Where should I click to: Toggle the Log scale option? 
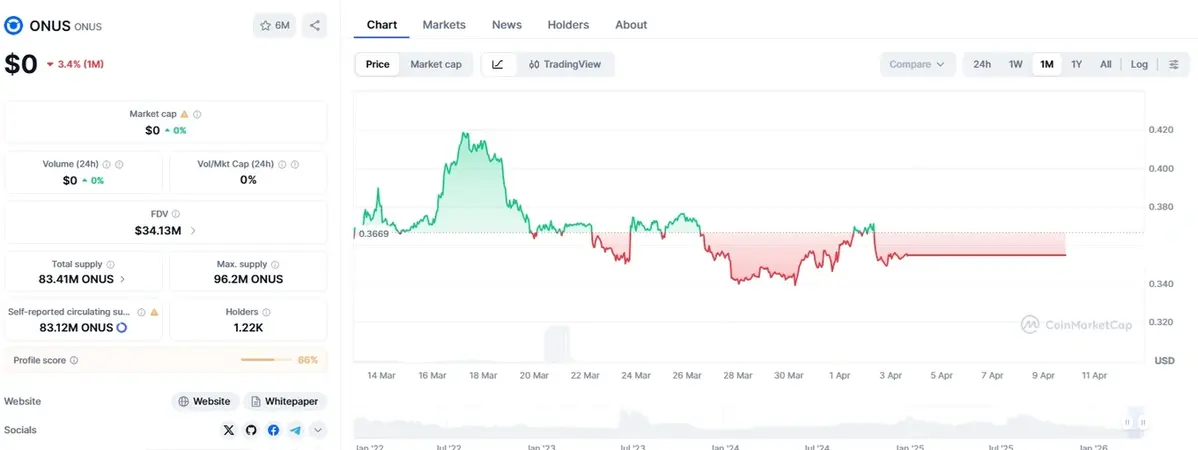coord(1139,64)
